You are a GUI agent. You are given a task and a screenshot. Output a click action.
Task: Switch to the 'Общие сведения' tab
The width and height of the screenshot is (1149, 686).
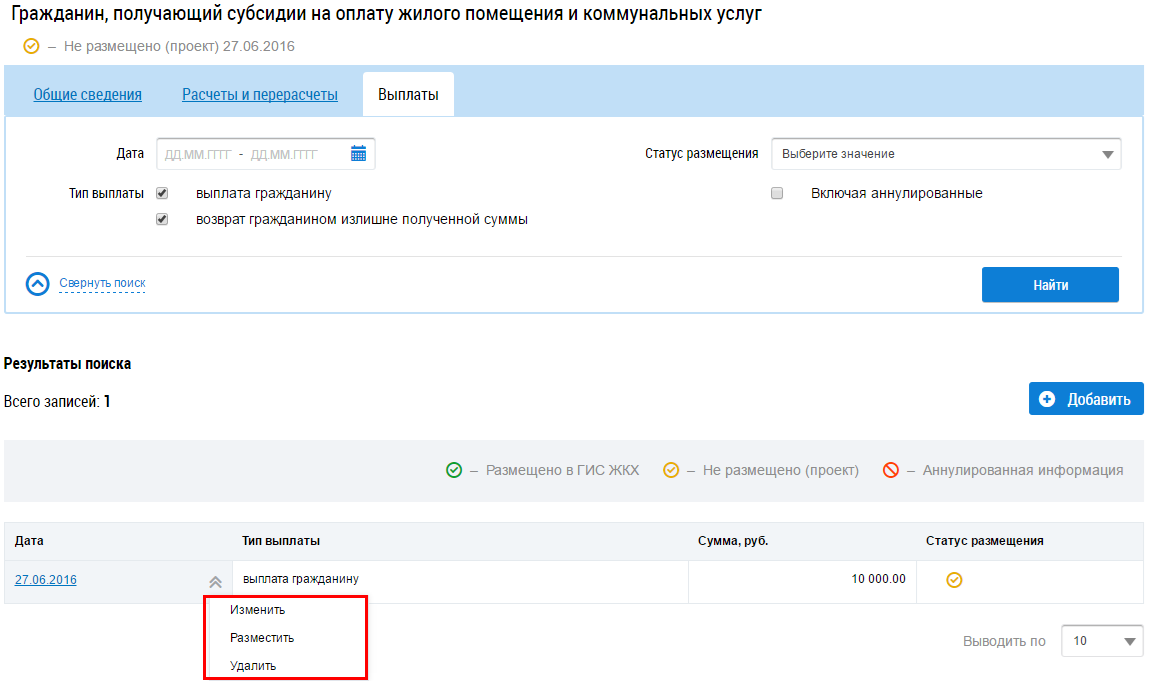[x=88, y=95]
